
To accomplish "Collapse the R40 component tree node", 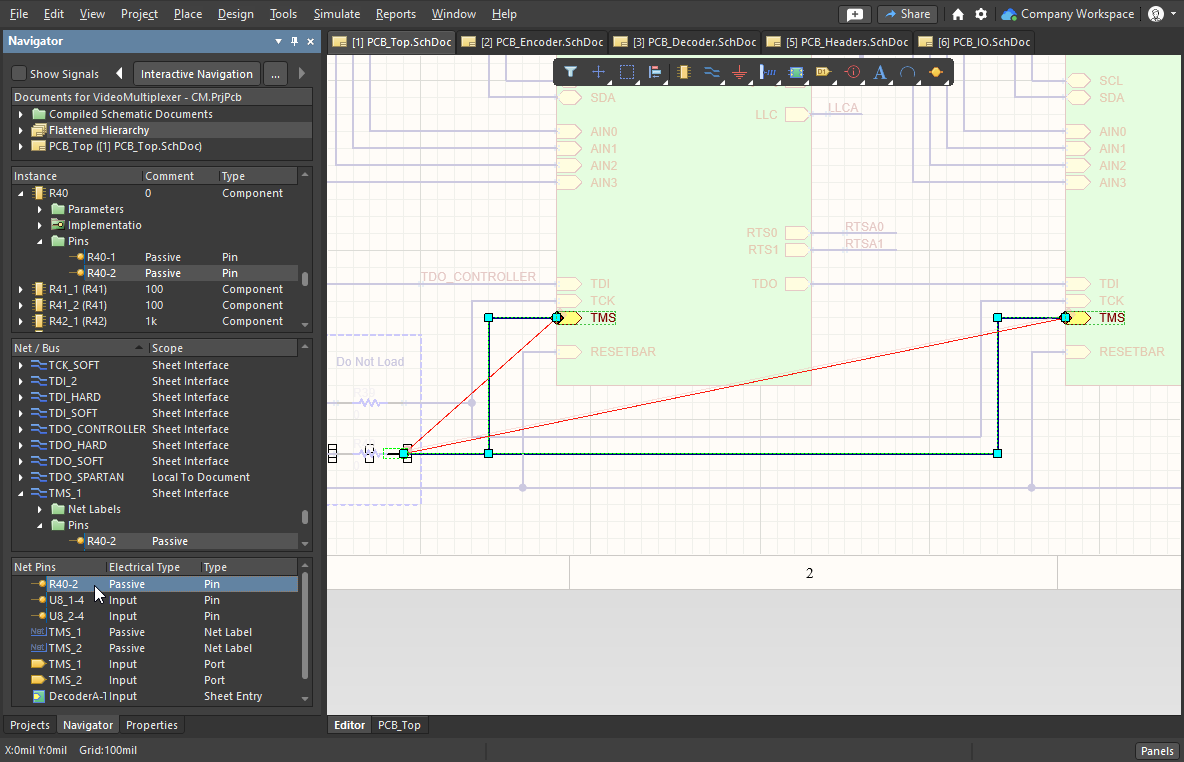I will [x=21, y=193].
